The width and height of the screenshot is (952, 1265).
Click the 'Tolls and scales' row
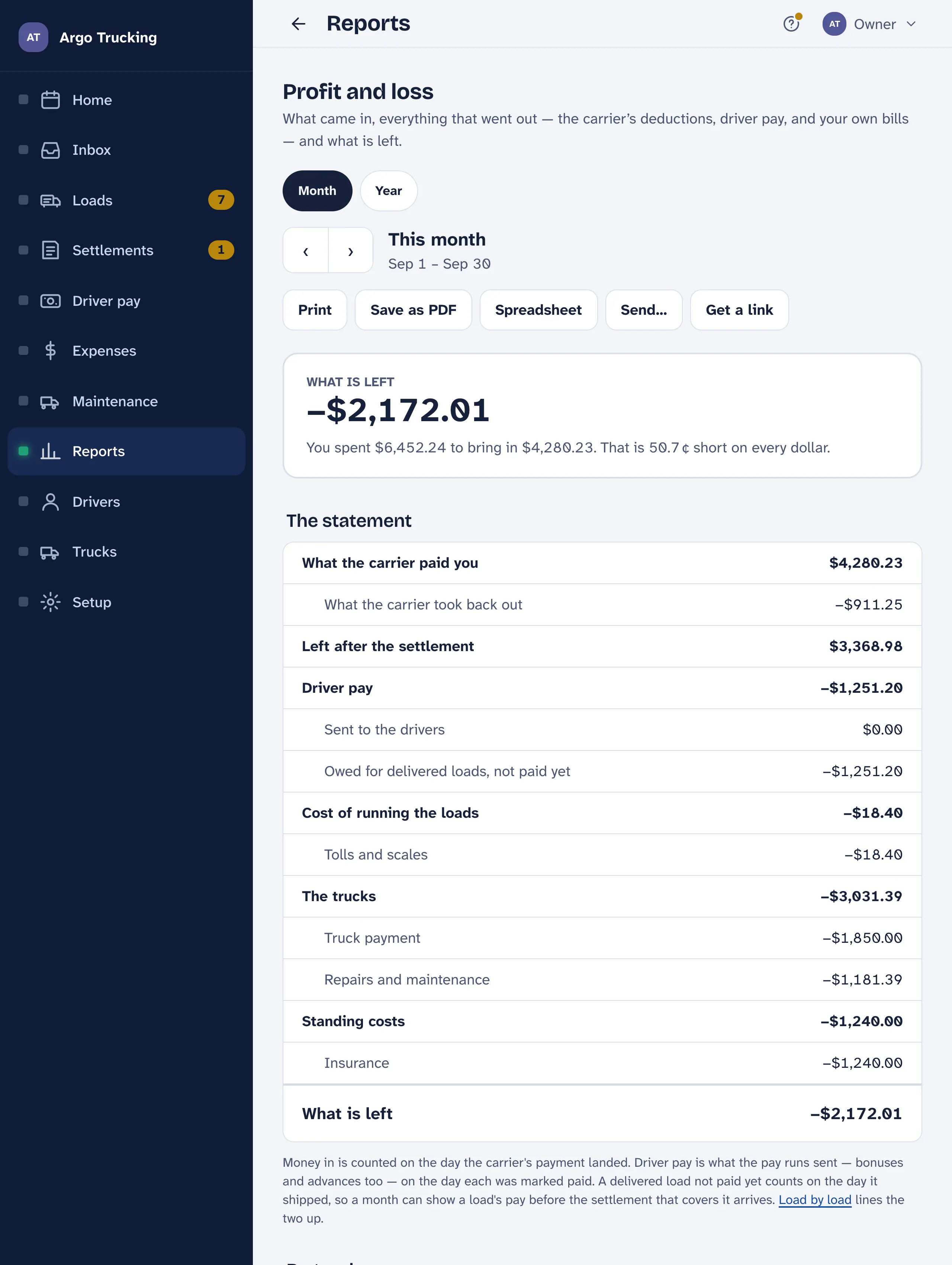(602, 855)
